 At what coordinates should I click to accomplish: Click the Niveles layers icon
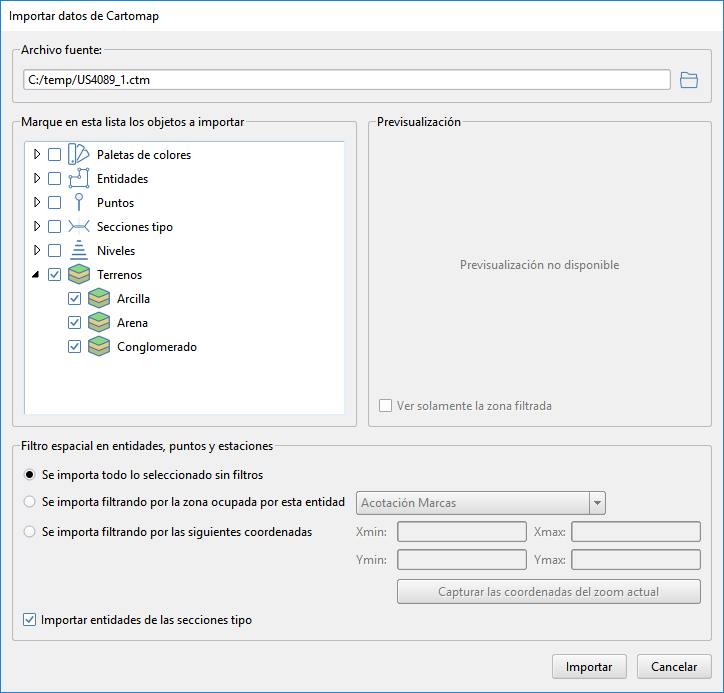coord(78,250)
